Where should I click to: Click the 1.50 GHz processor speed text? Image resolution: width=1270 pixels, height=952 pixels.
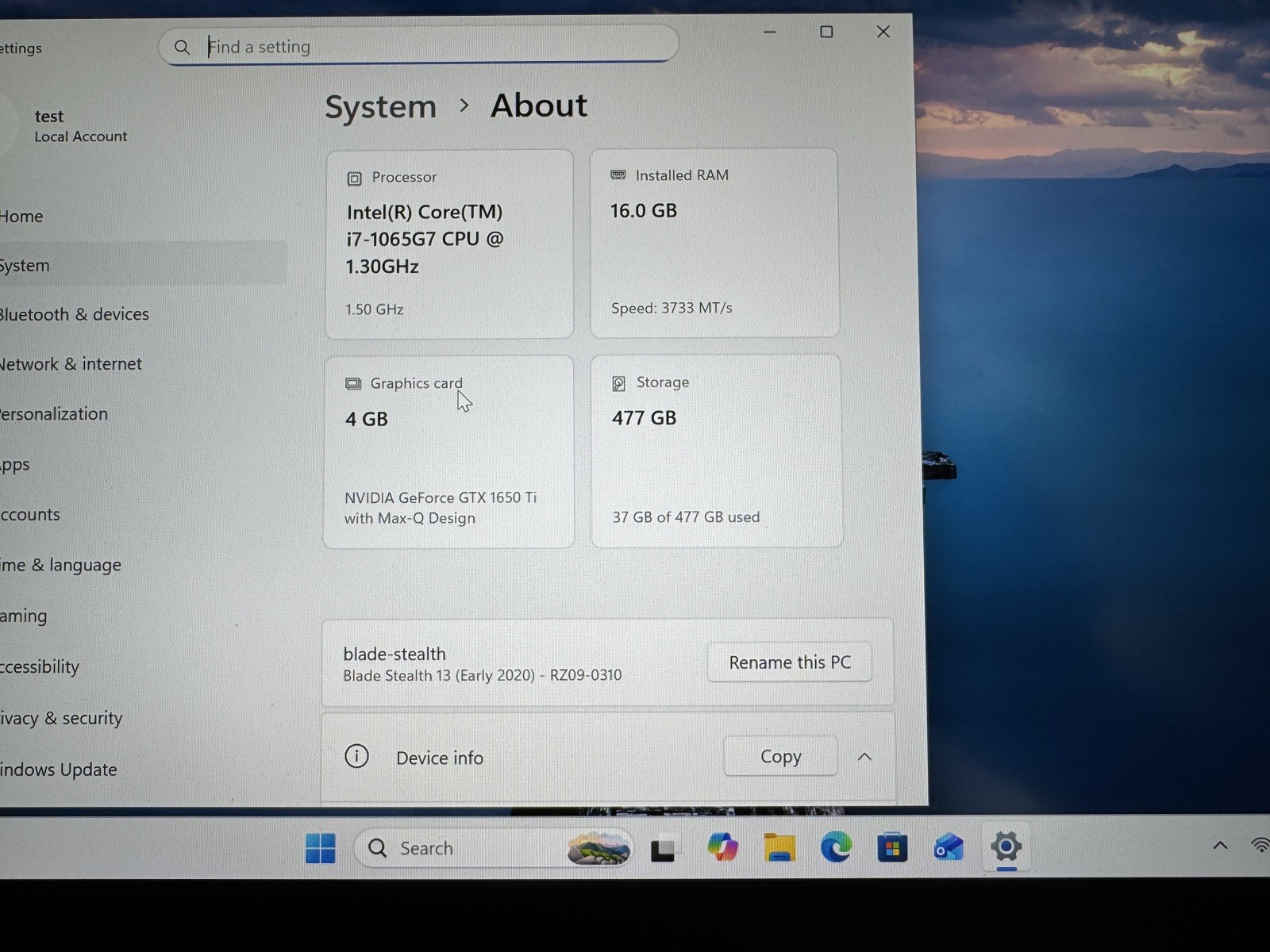pos(374,309)
